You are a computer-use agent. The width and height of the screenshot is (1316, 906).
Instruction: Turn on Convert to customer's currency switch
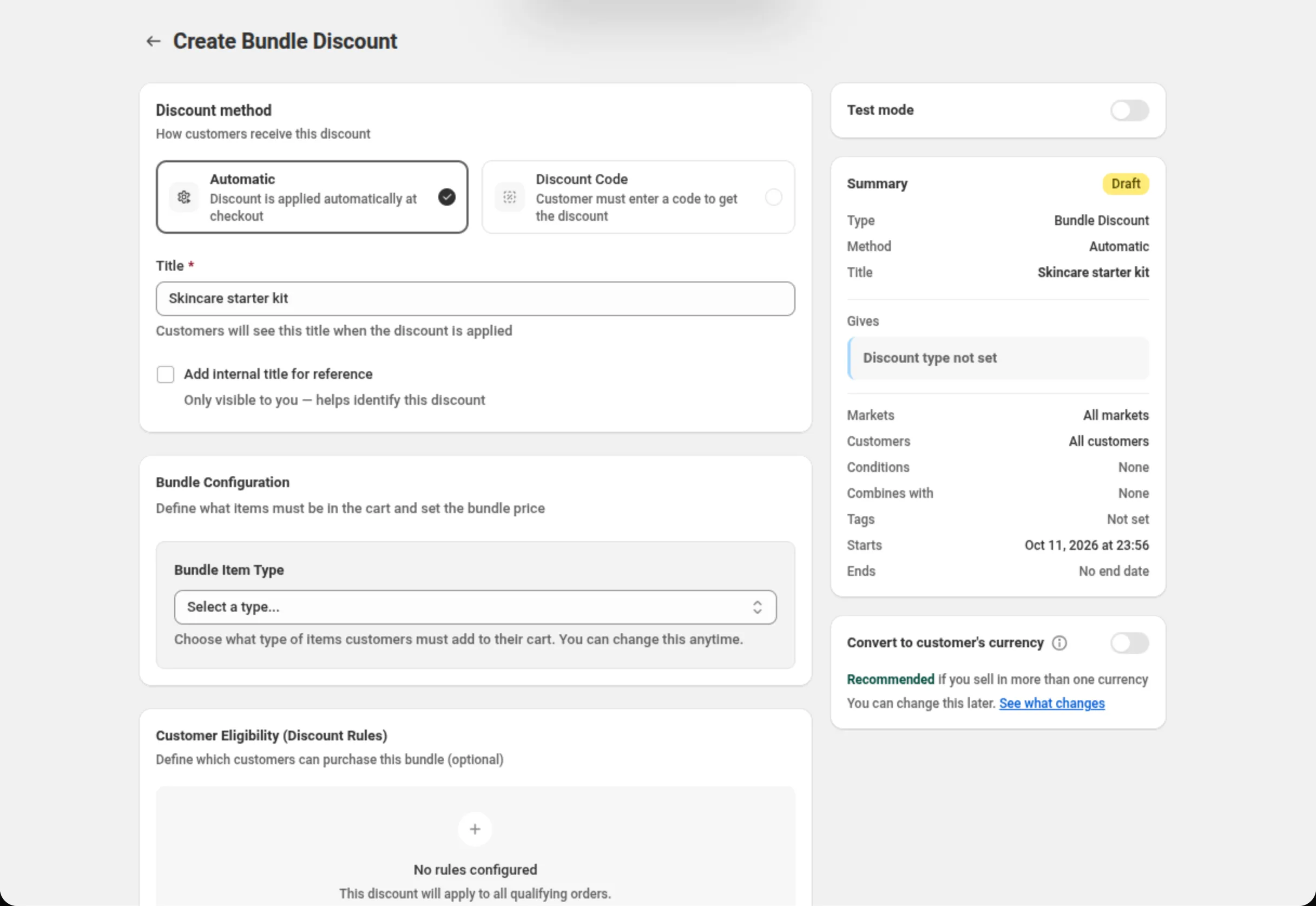1129,642
